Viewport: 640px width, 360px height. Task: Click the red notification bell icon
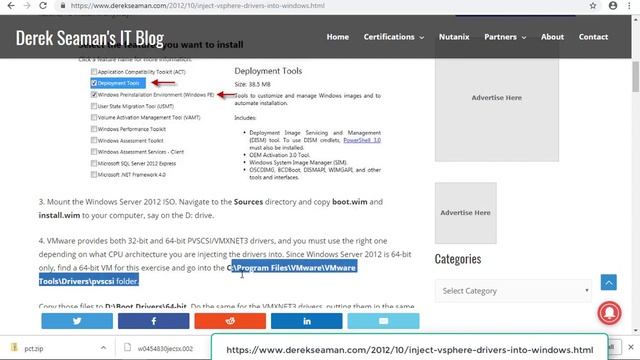[609, 313]
